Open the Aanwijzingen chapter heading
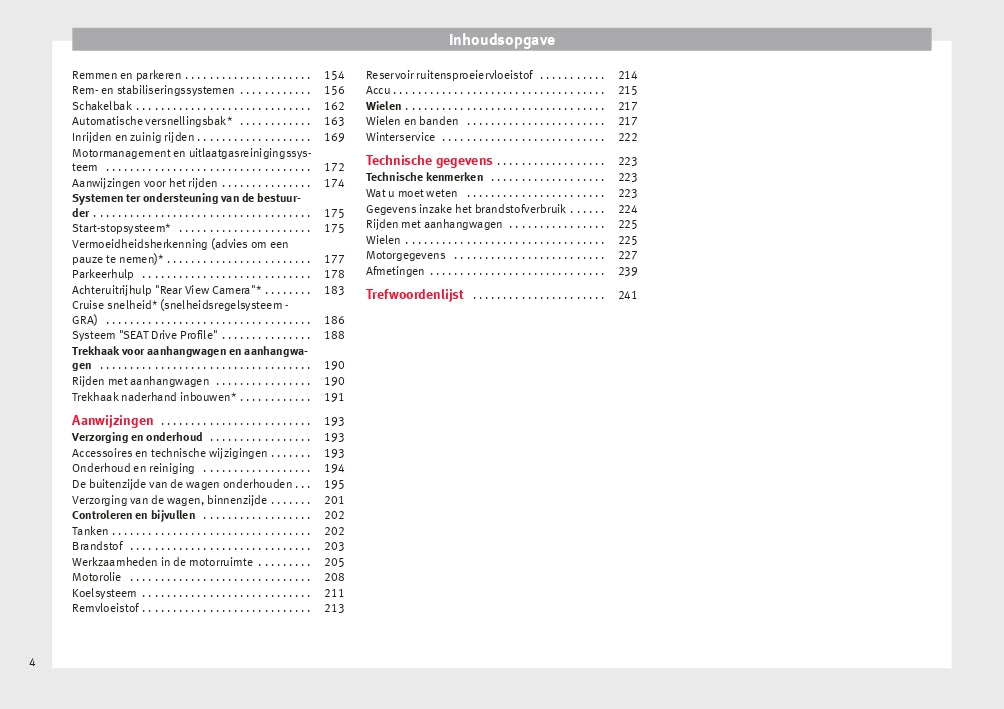 click(113, 421)
